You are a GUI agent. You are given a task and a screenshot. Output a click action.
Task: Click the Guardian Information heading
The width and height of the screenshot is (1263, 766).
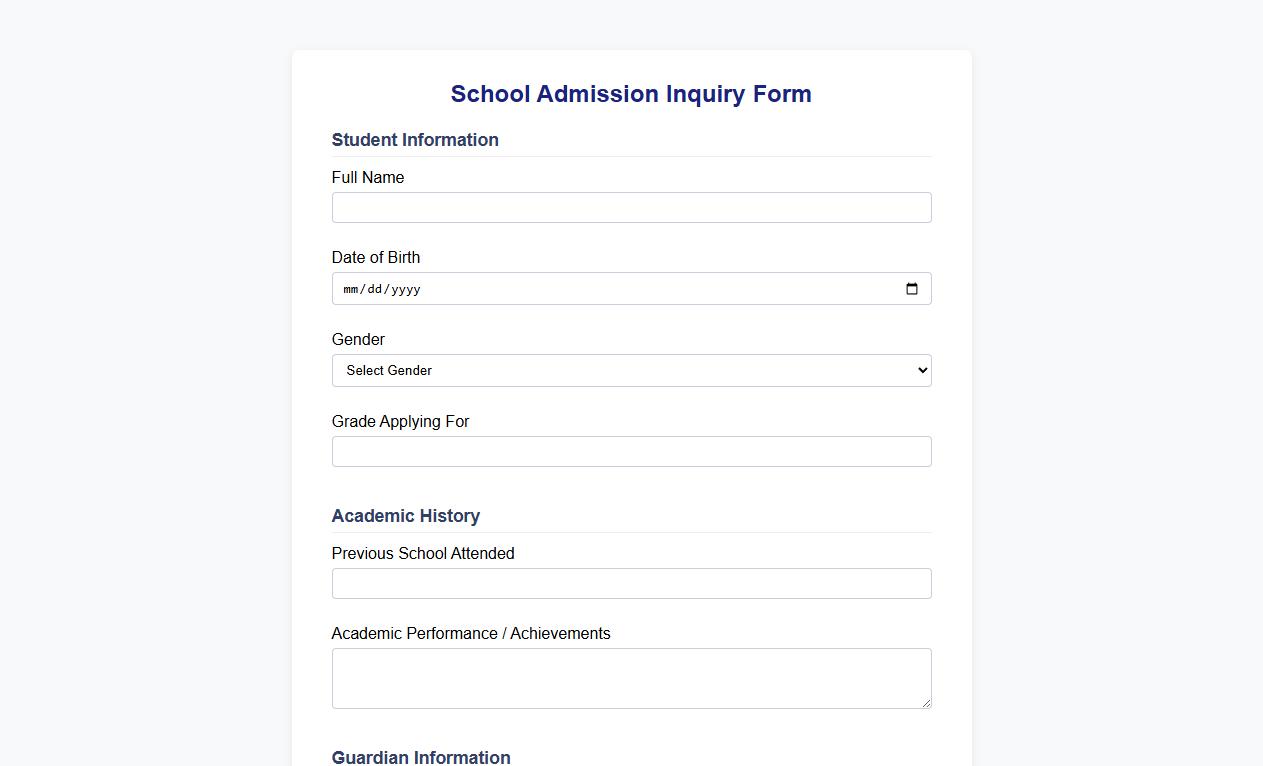421,757
